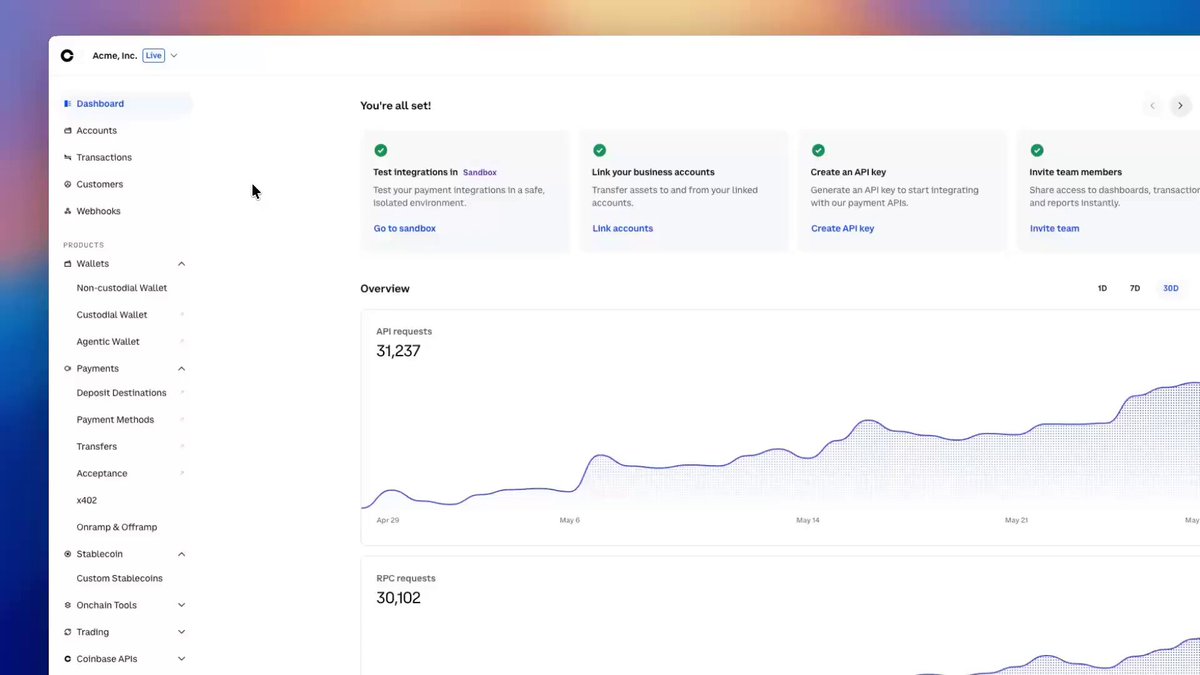Click the Wallets section icon
Viewport: 1200px width, 675px height.
pos(67,264)
